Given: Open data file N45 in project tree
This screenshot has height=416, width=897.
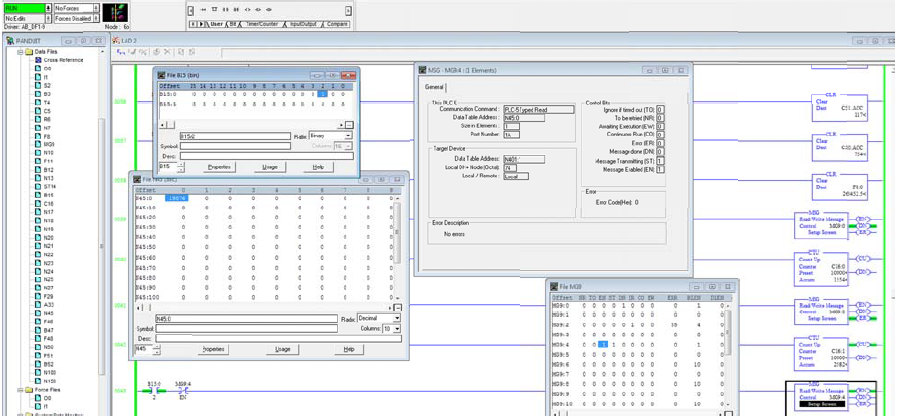Looking at the screenshot, I should coord(44,313).
